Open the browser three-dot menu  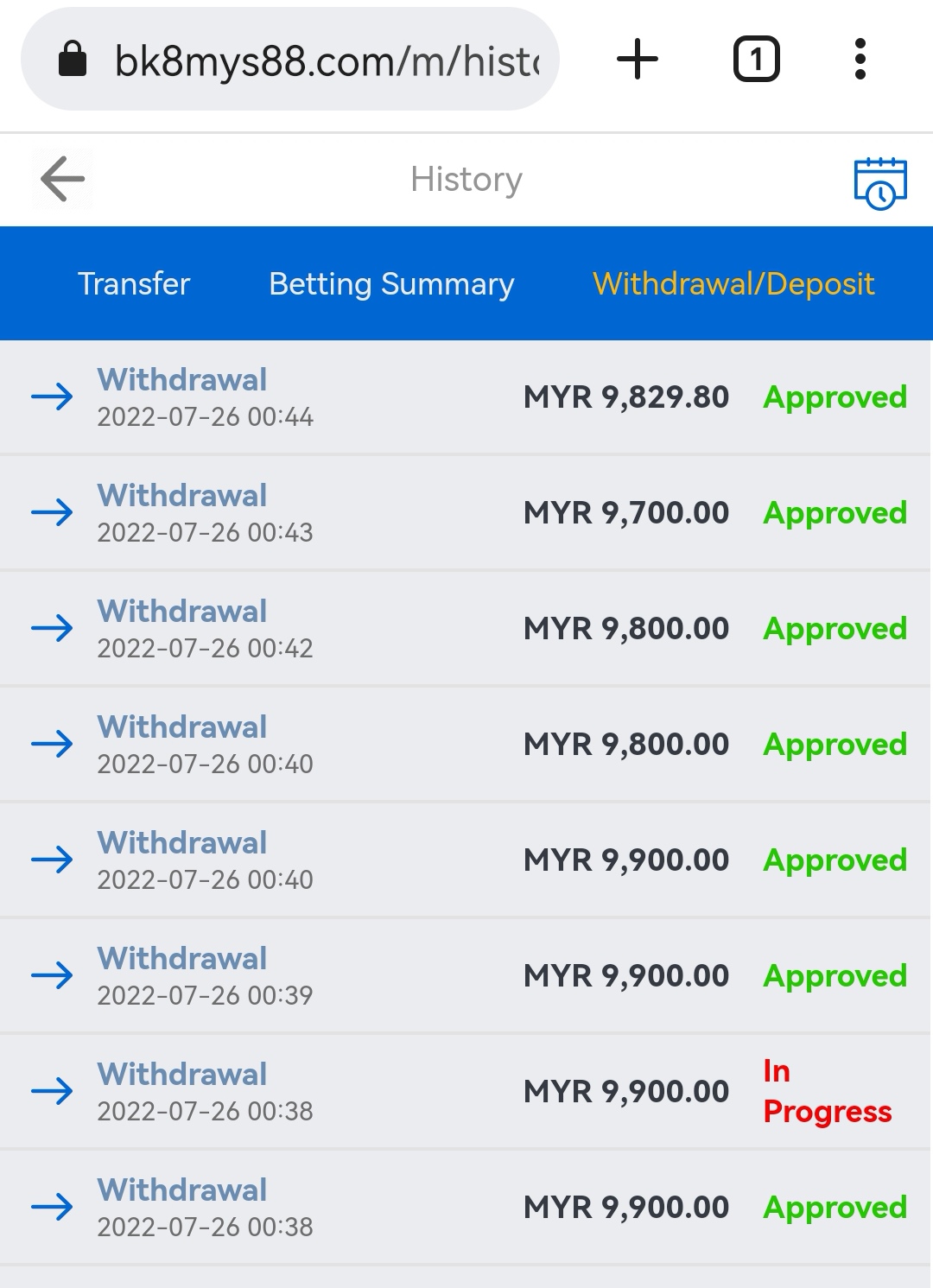pyautogui.click(x=860, y=60)
